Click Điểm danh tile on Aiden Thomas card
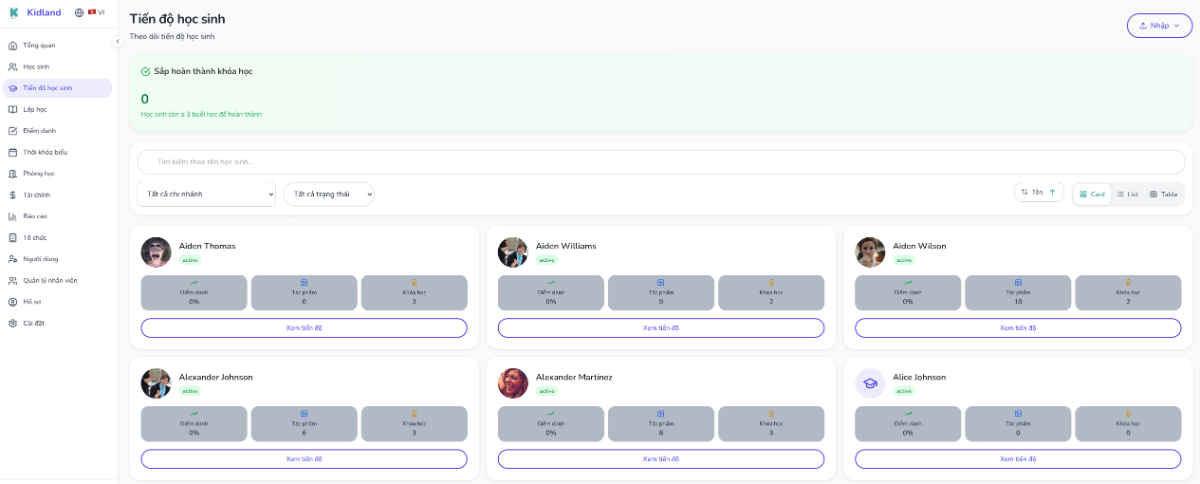This screenshot has height=484, width=1200. coord(194,292)
